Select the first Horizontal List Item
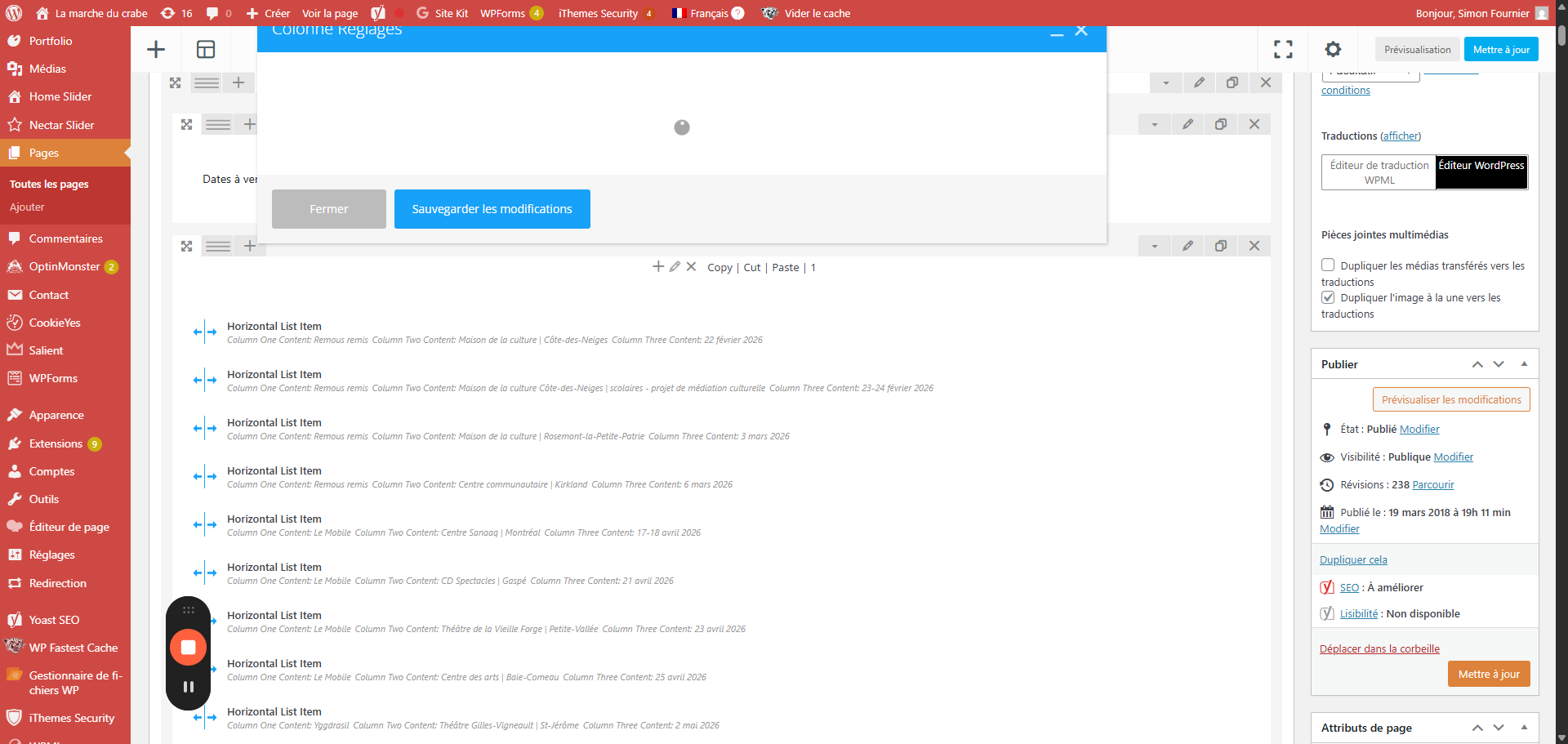Viewport: 1568px width, 744px height. click(274, 327)
